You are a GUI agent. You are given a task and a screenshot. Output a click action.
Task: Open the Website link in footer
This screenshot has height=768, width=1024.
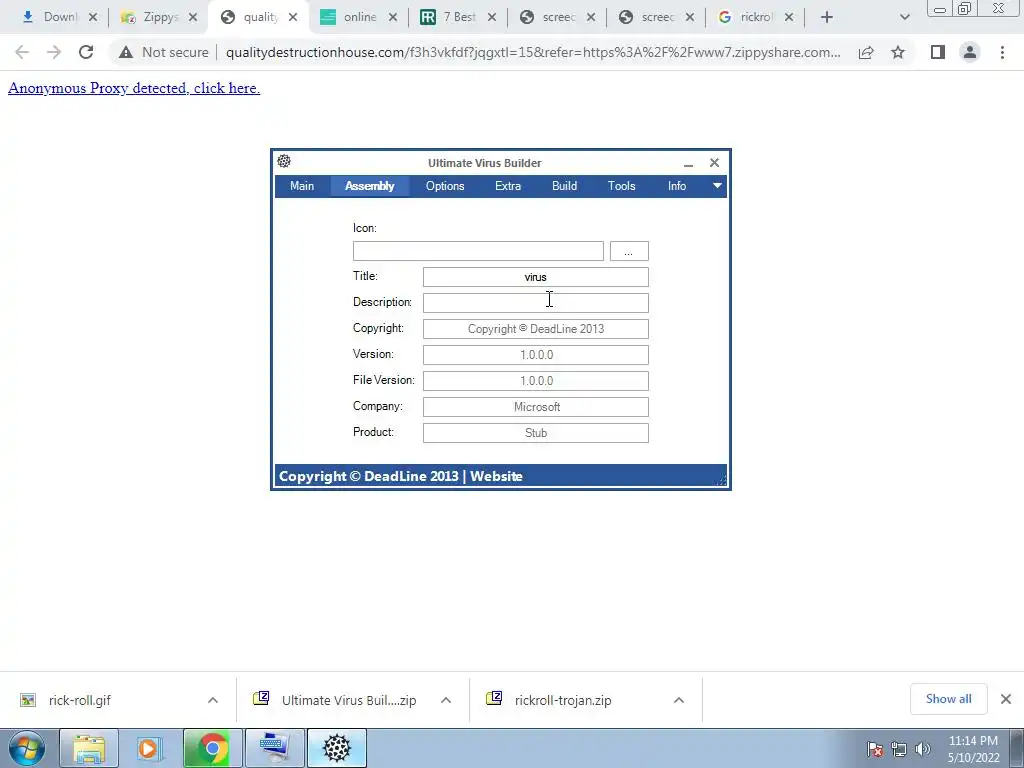click(x=496, y=476)
